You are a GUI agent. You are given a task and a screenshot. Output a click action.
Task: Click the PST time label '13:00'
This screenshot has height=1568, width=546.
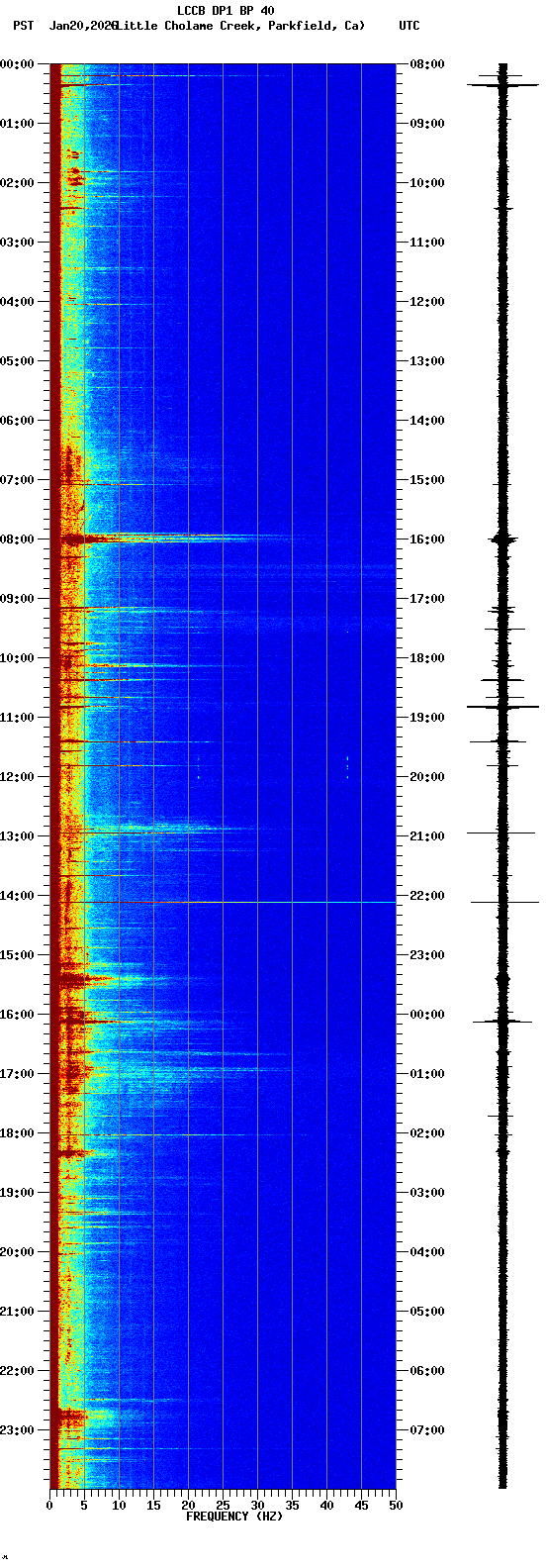[x=17, y=836]
